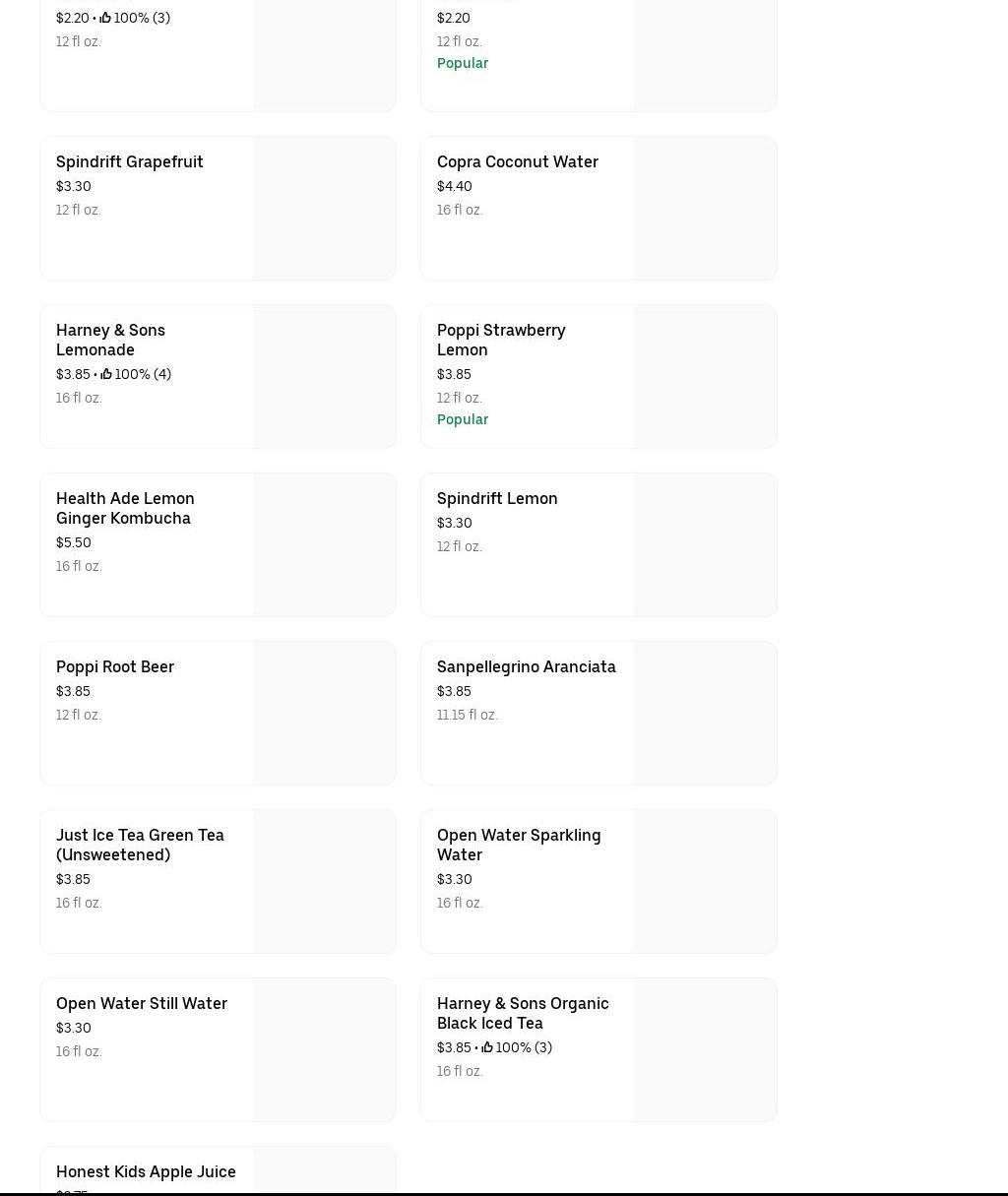Screen dimensions: 1008x1196
Task: Click the Popular tag under Poppi Strawberry Lemon
Action: coord(463,419)
